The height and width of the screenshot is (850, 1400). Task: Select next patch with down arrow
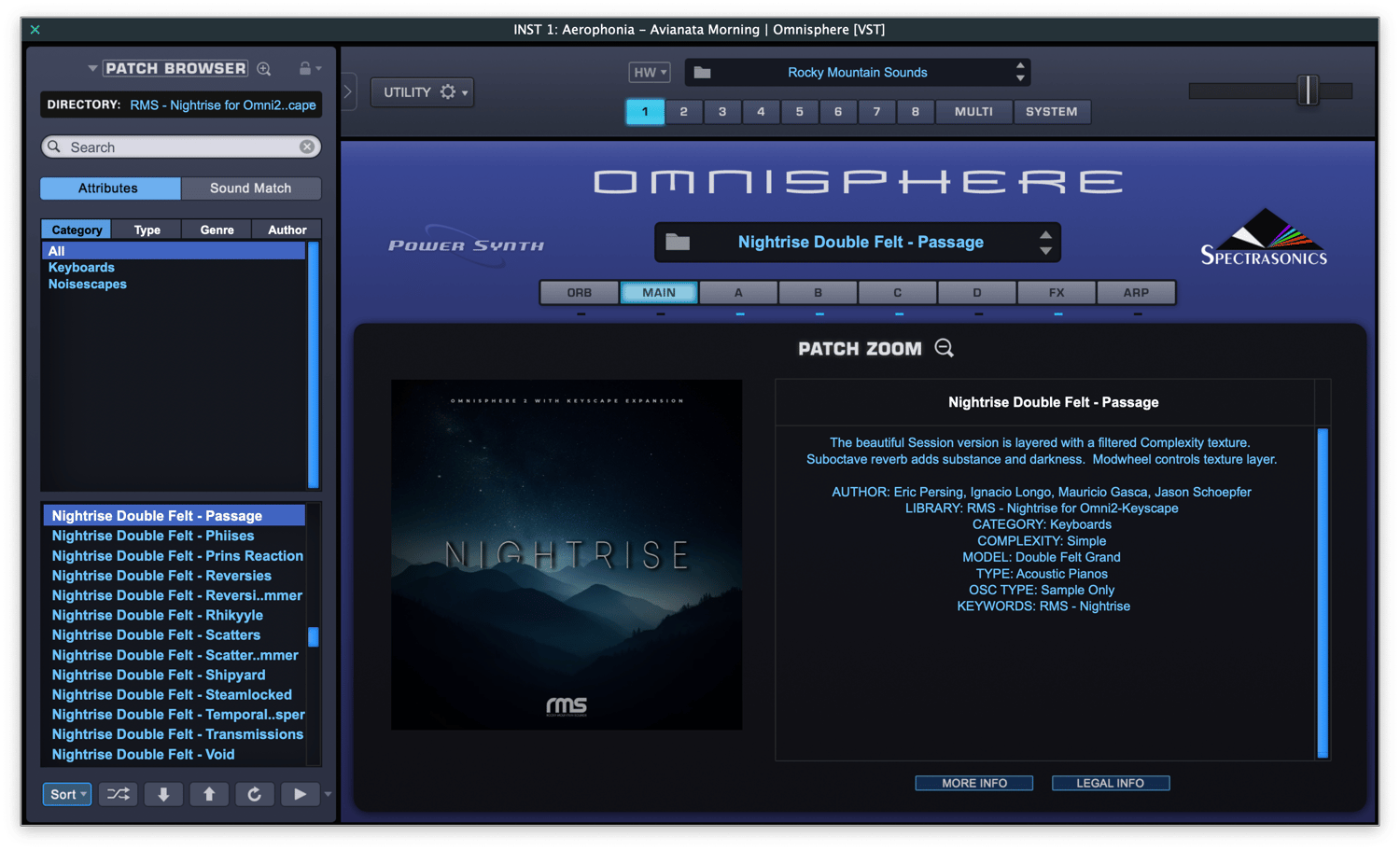(163, 794)
